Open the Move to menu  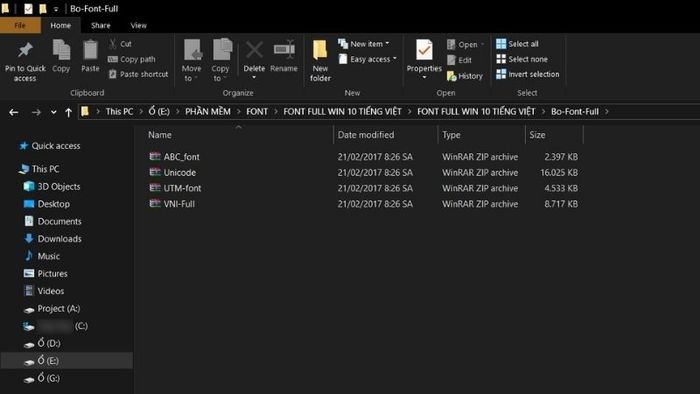click(x=192, y=60)
